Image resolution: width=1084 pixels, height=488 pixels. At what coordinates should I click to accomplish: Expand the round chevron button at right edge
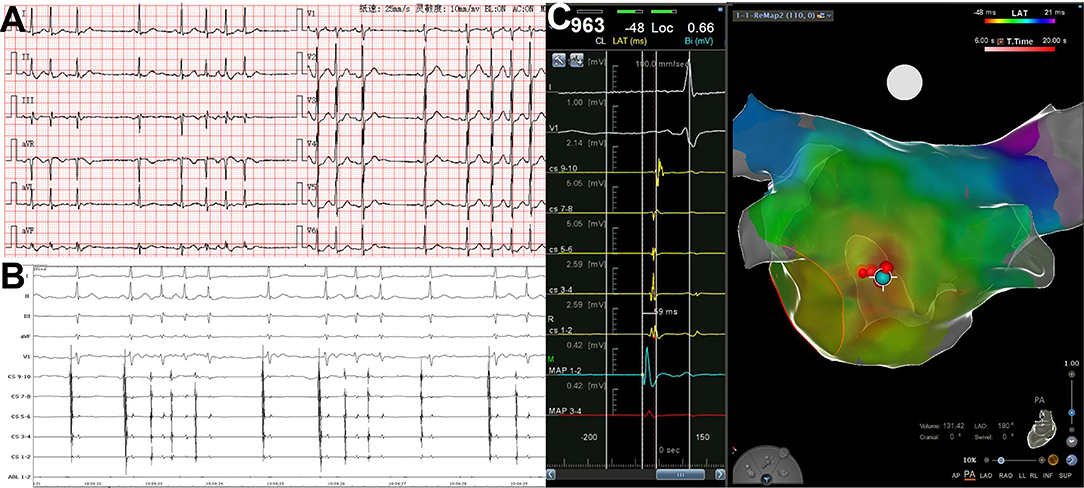[x=1072, y=440]
